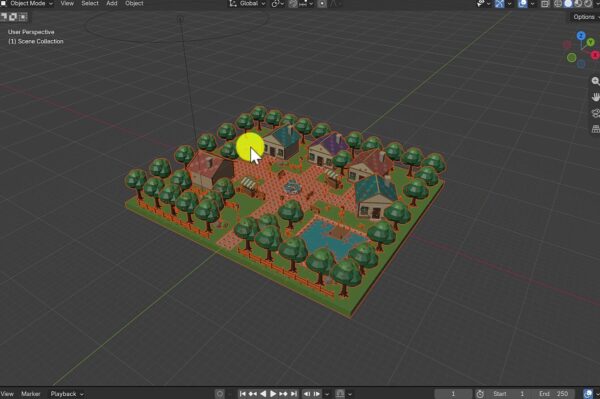Viewport: 600px width, 399px height.
Task: Click the End frame field showing 250
Action: (554, 394)
